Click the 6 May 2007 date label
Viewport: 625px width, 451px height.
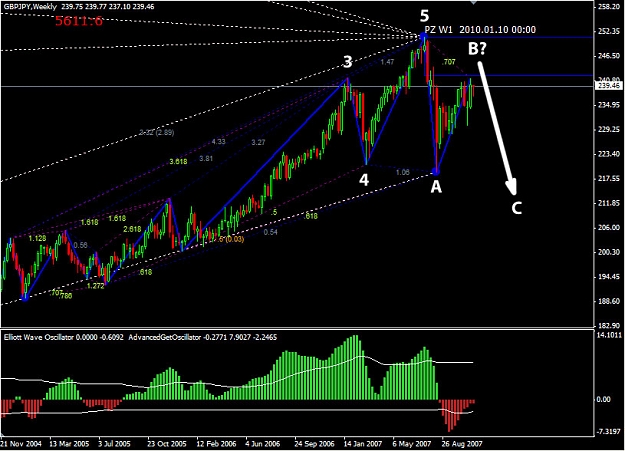[411, 444]
